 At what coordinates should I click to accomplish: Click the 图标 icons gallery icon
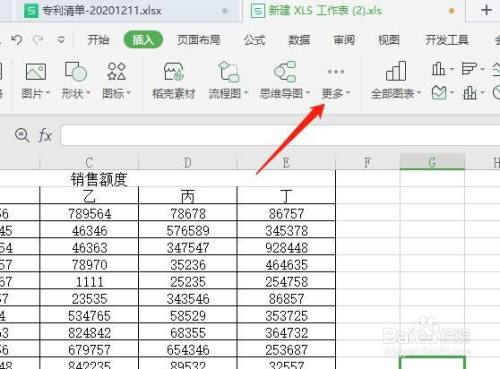[116, 71]
